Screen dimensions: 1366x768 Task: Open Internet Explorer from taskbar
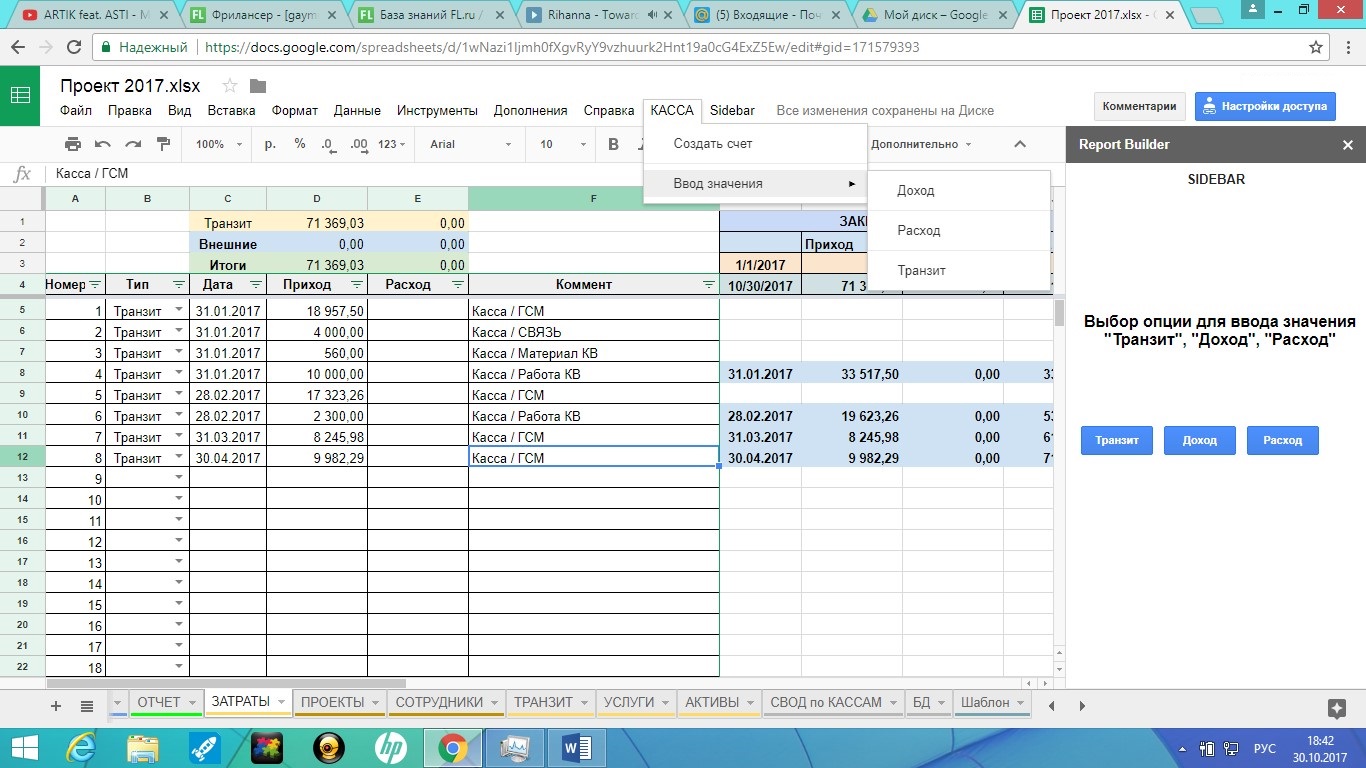coord(81,747)
